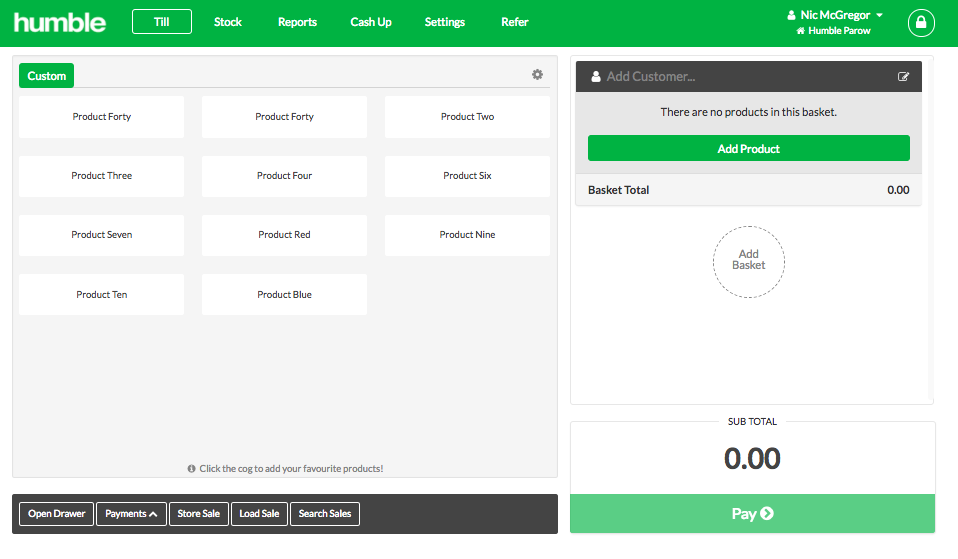Open the Stock menu
This screenshot has width=958, height=559.
(227, 22)
